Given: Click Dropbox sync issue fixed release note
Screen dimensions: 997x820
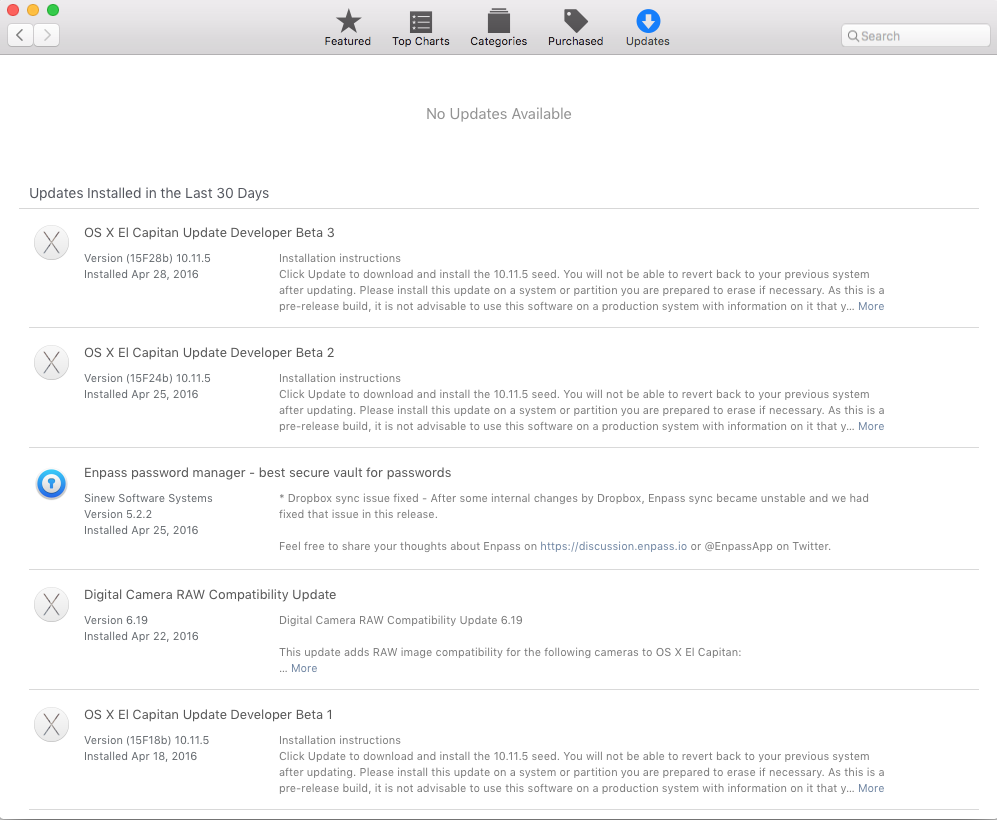Looking at the screenshot, I should tap(574, 507).
